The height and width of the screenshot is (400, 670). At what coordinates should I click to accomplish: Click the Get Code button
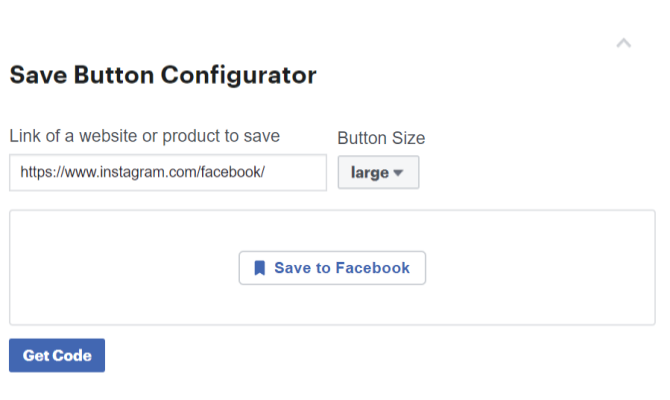[x=57, y=356]
